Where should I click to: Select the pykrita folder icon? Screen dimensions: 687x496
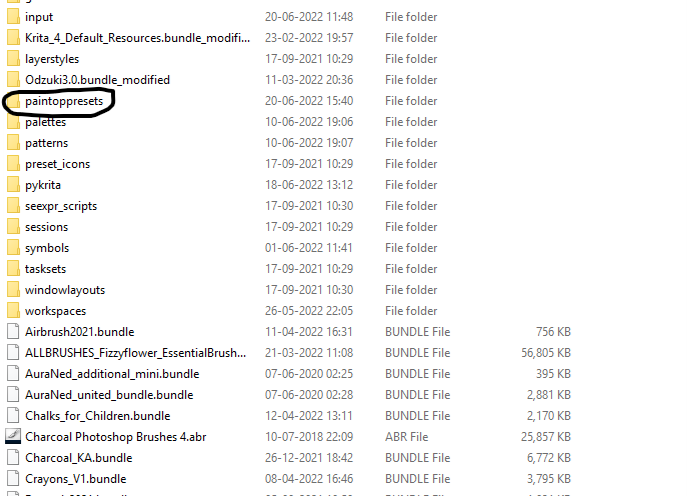click(13, 184)
